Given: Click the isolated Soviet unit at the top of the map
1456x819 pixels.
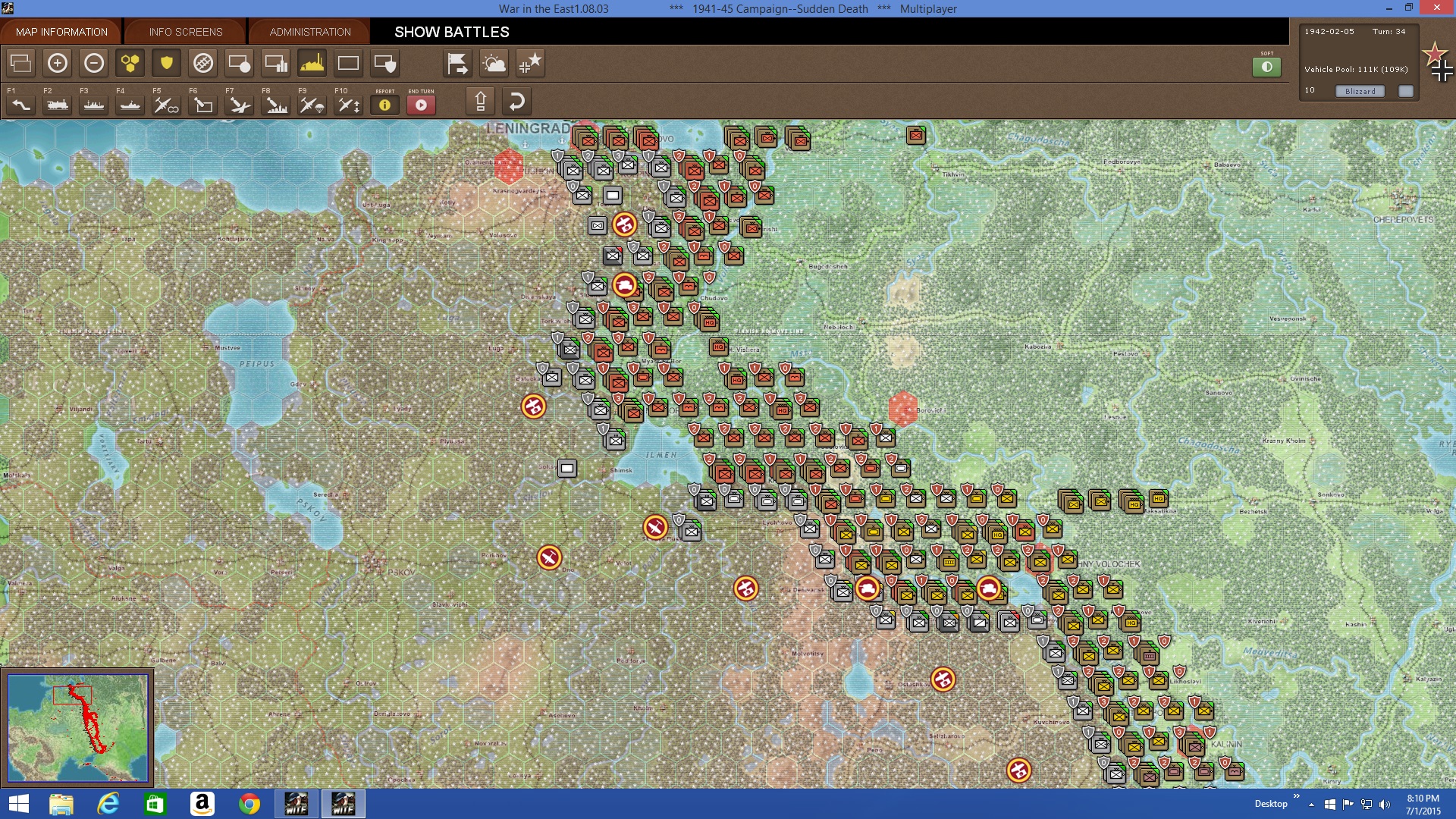Looking at the screenshot, I should [x=916, y=136].
